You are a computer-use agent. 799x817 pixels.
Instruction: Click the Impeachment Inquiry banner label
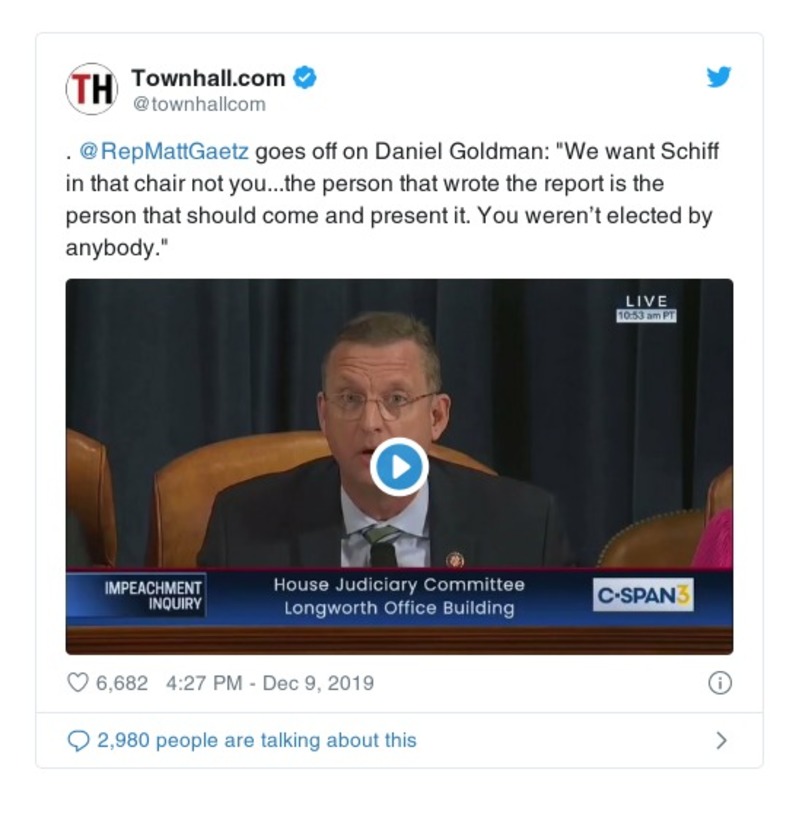click(153, 596)
